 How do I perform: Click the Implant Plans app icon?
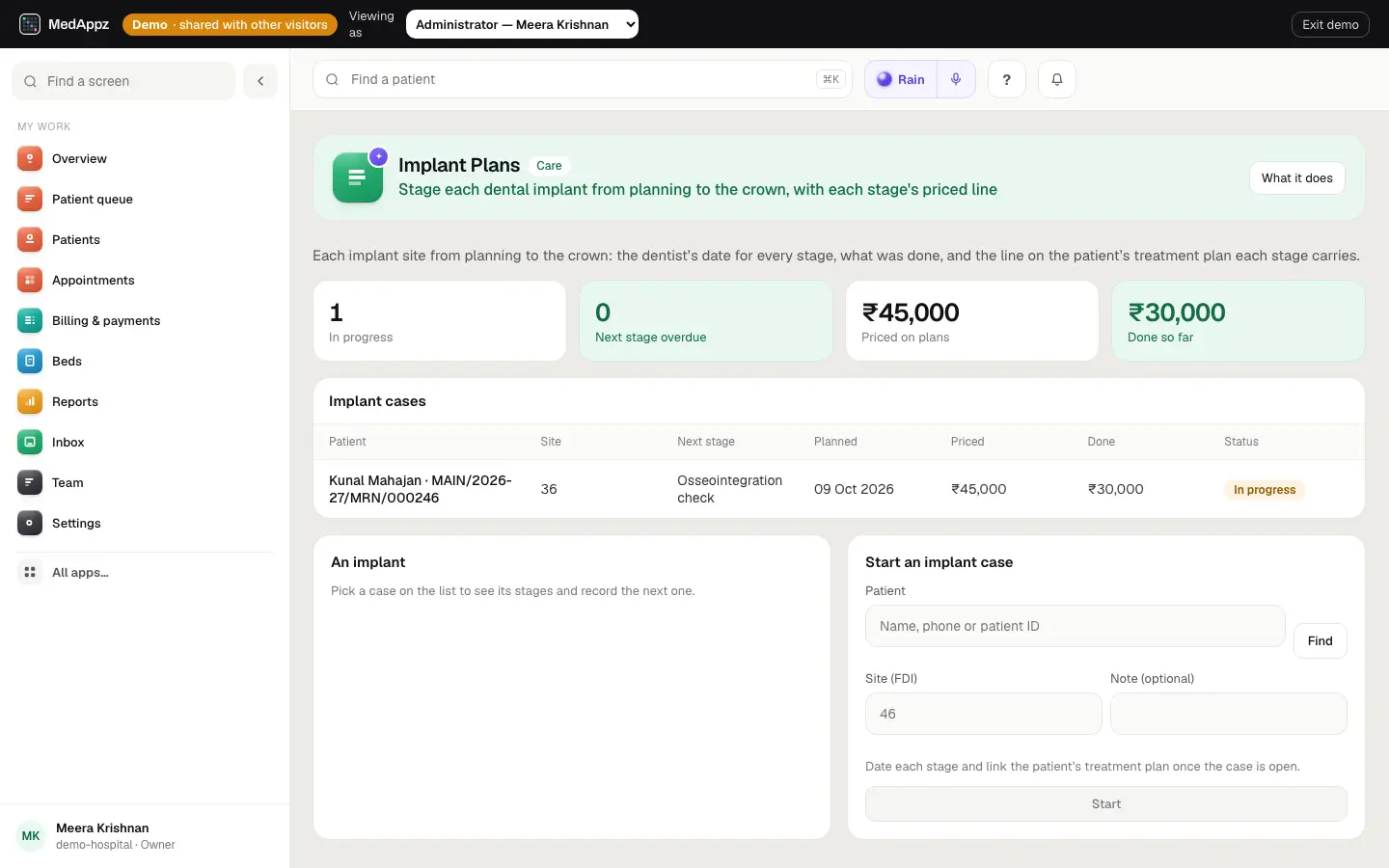(358, 177)
